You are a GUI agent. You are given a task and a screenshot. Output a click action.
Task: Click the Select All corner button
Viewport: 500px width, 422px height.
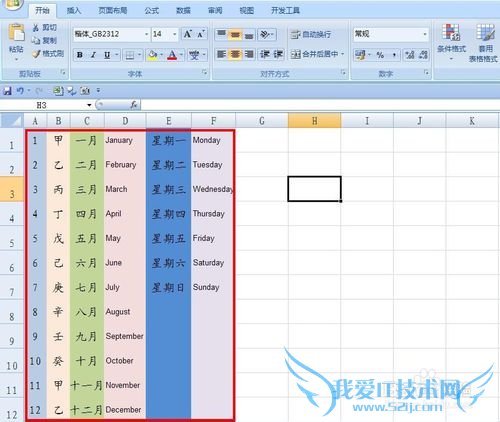click(12, 121)
